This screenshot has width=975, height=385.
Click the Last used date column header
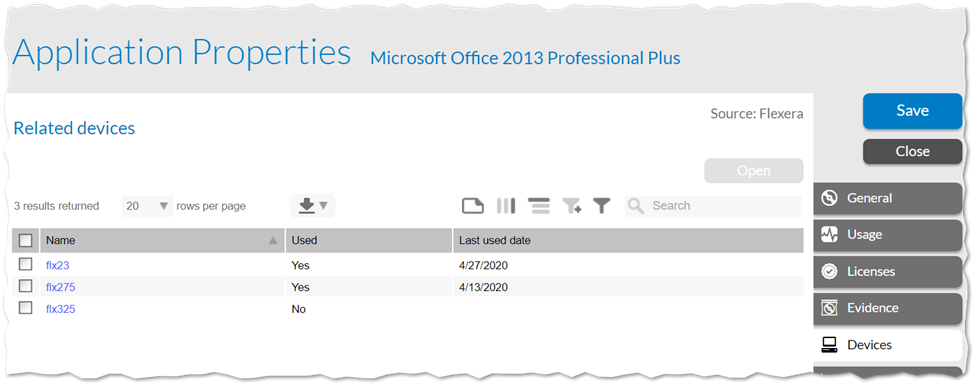pyautogui.click(x=628, y=240)
